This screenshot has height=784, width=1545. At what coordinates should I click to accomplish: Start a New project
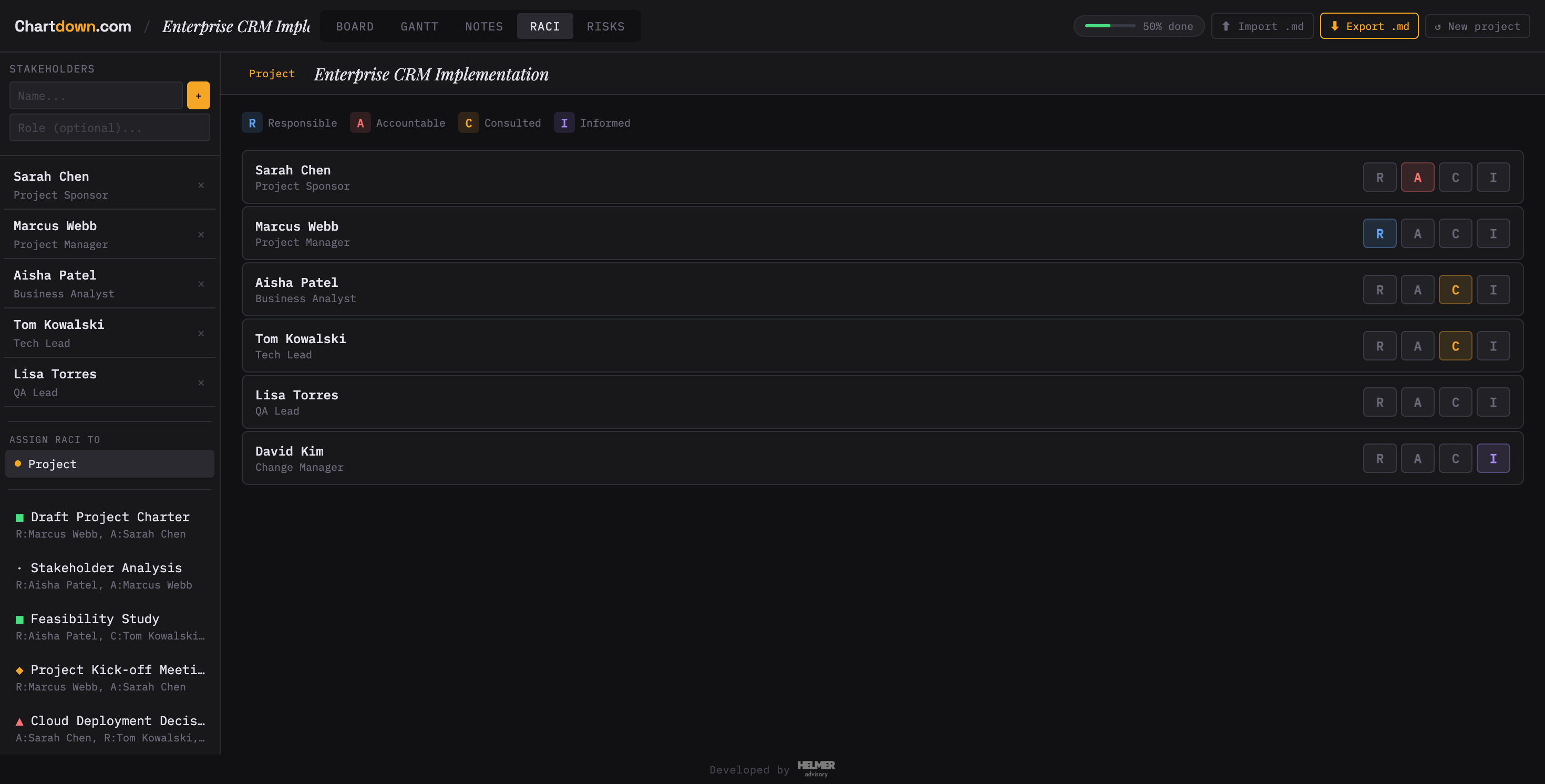click(x=1477, y=26)
